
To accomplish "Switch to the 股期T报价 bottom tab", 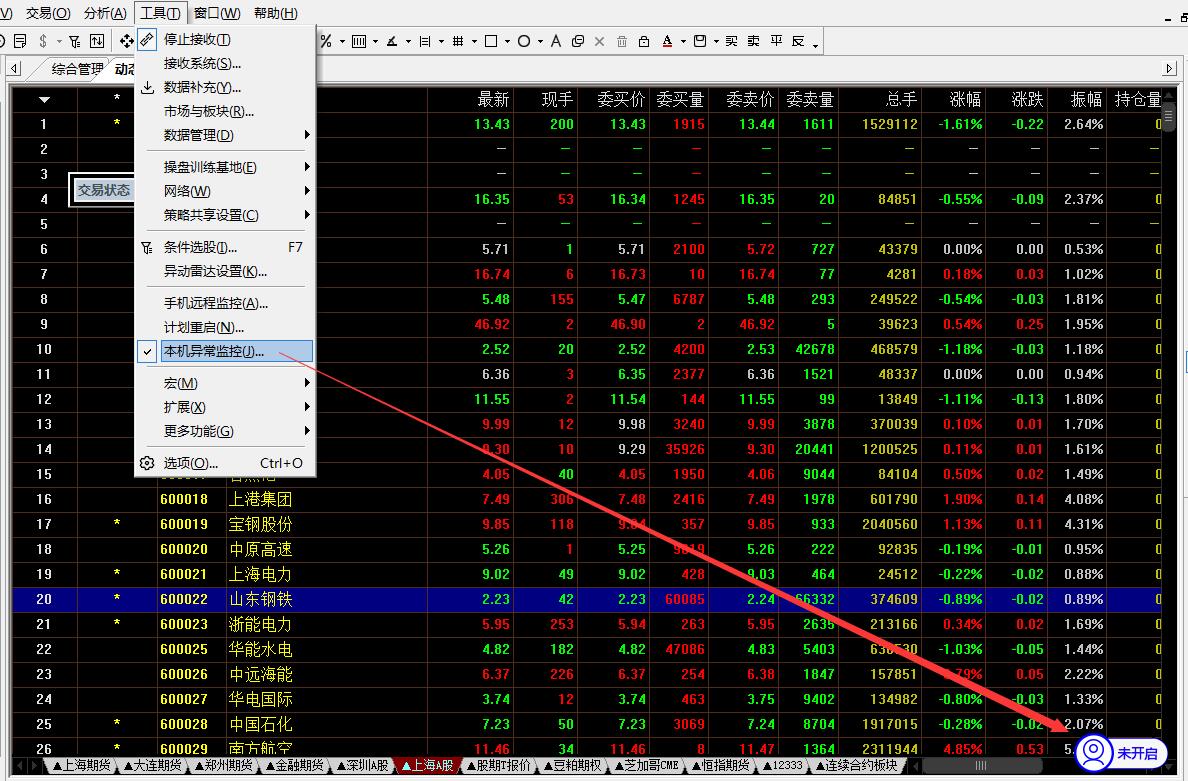I will tap(499, 766).
